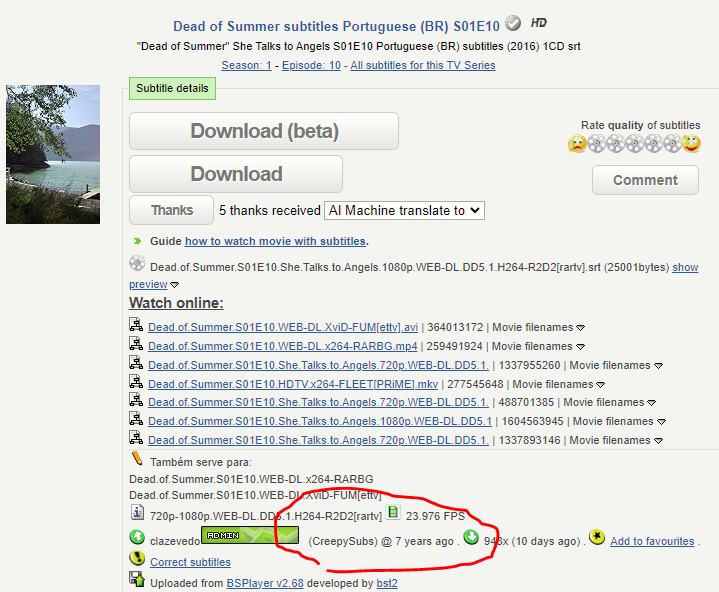
Task: Expand Movie filenames for HDTV.x264-FLEET[PRiME].mkv
Action: [x=601, y=385]
